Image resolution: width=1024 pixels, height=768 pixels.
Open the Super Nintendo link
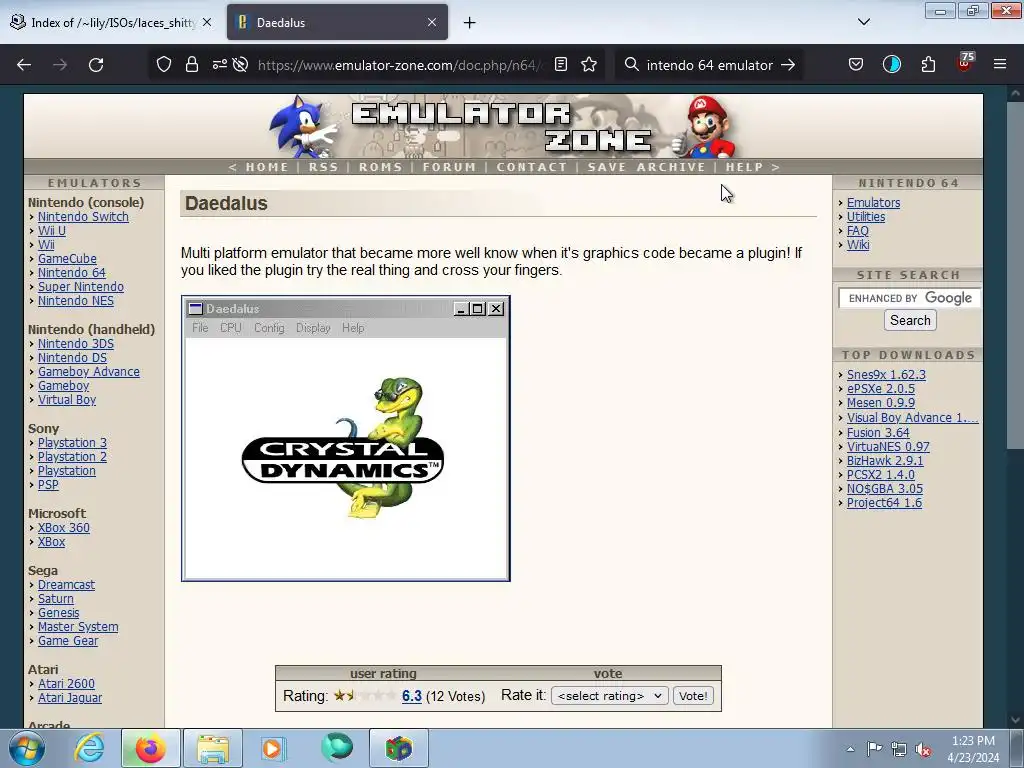(80, 287)
